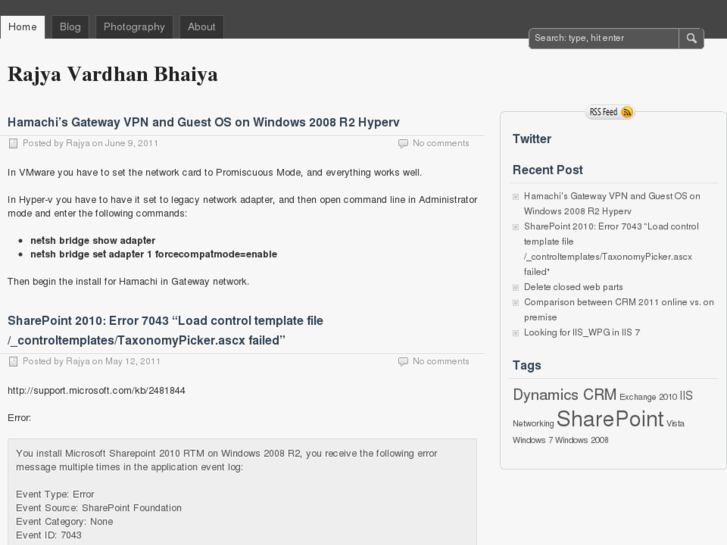Select the Windows 2008 tag
This screenshot has width=727, height=545.
582,440
